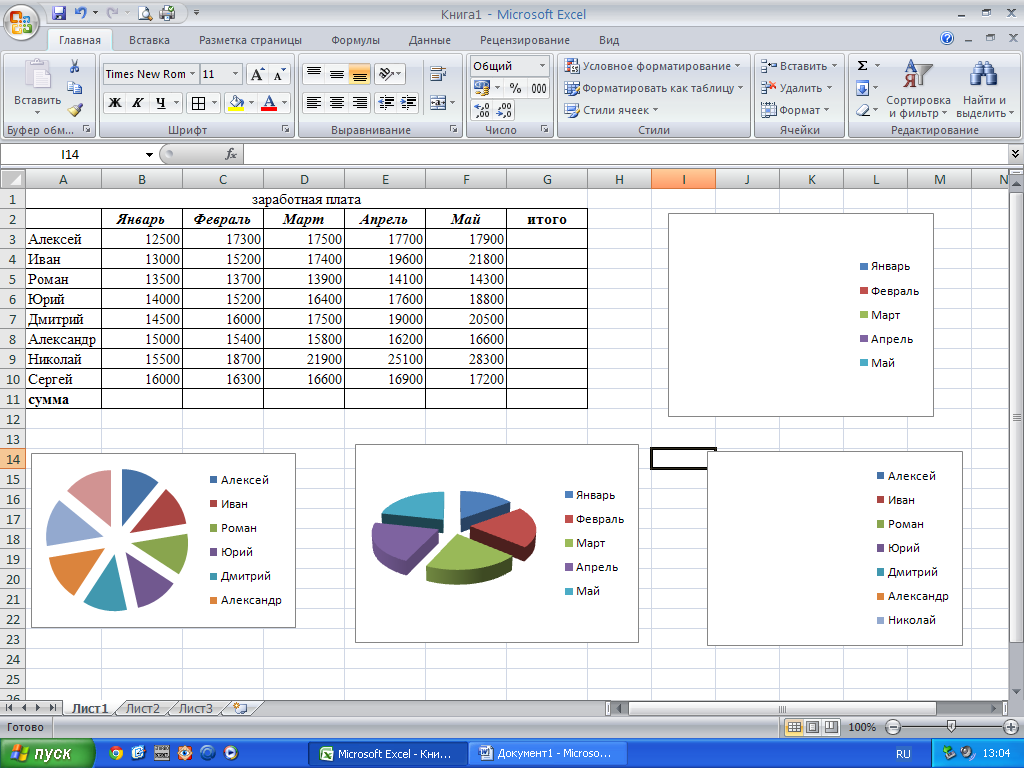The height and width of the screenshot is (768, 1024).
Task: Toggle wrap text in cell
Action: pyautogui.click(x=438, y=74)
